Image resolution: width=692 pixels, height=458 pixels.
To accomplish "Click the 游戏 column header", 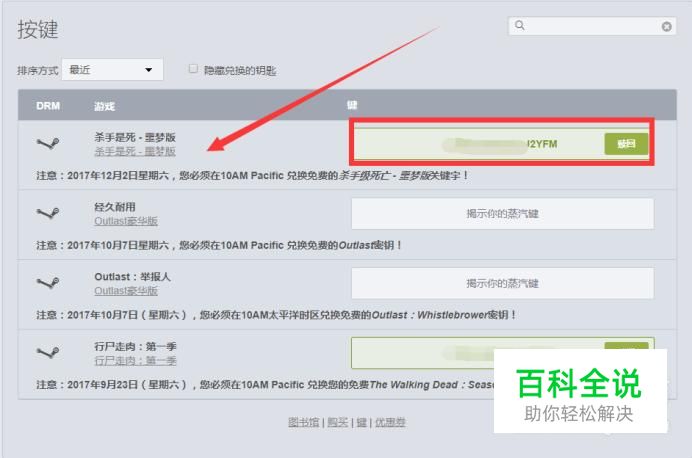I will point(104,106).
